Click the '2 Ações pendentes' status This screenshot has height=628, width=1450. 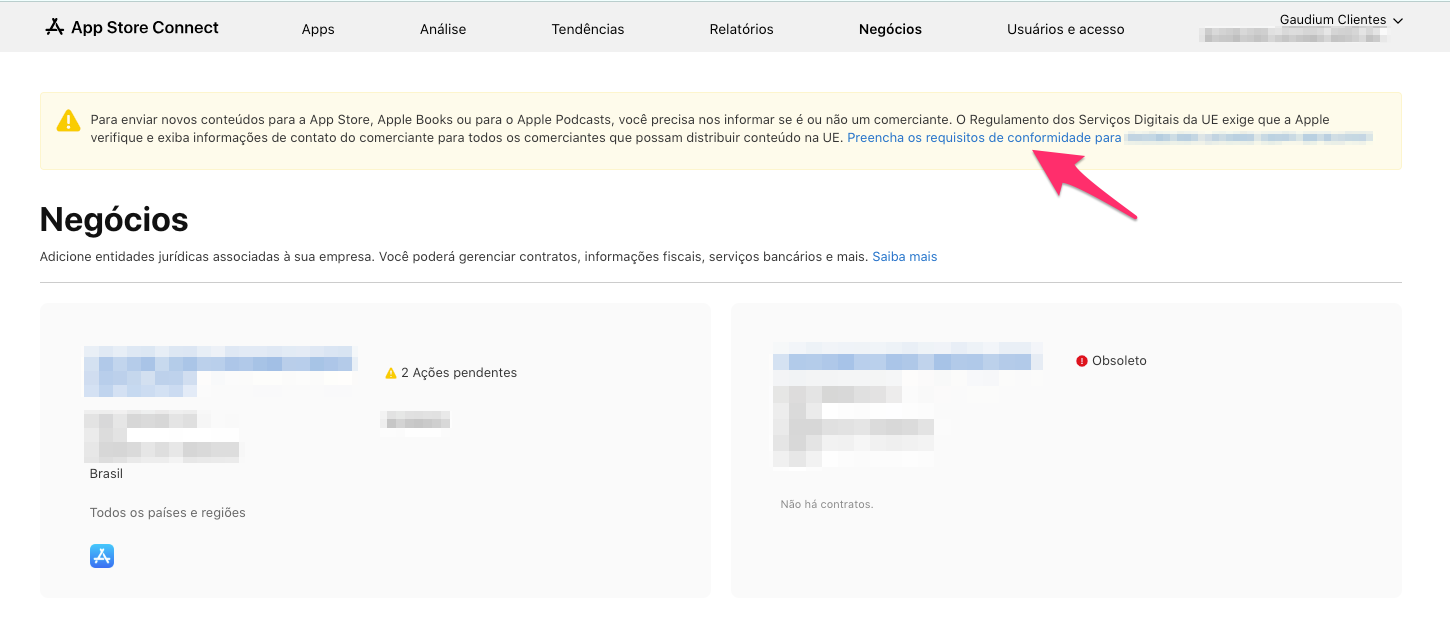pos(459,373)
